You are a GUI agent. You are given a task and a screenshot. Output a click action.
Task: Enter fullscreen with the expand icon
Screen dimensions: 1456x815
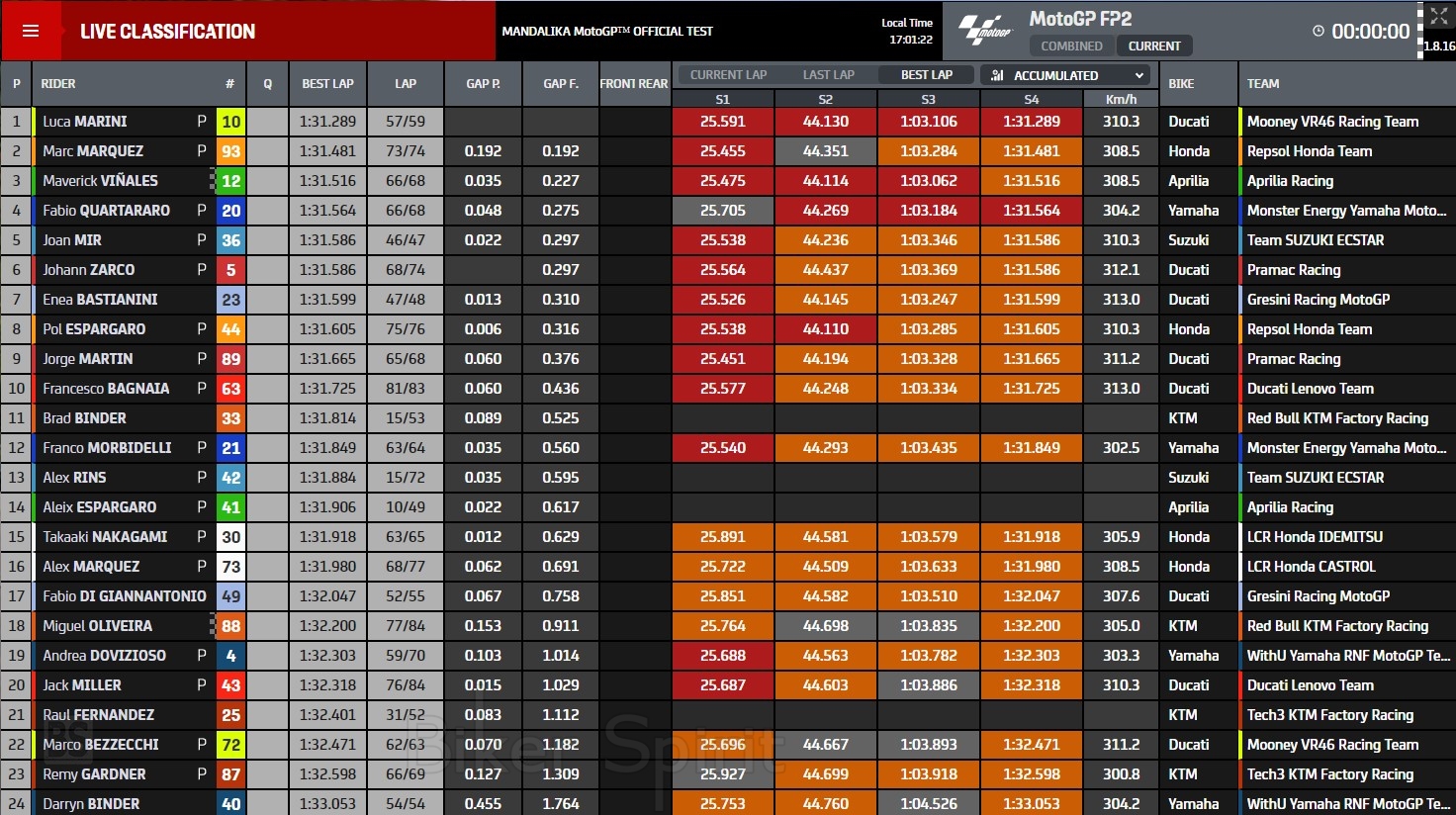[x=1438, y=15]
